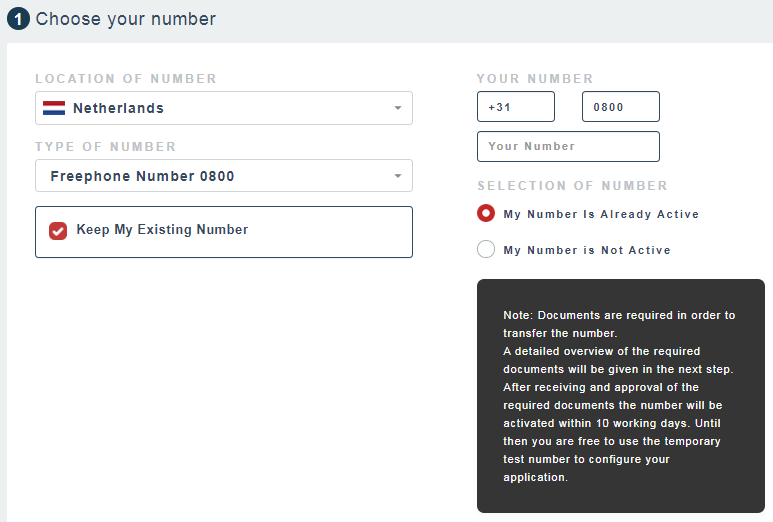Viewport: 773px width, 522px height.
Task: Click the My Number is Not Active label
Action: coord(587,250)
